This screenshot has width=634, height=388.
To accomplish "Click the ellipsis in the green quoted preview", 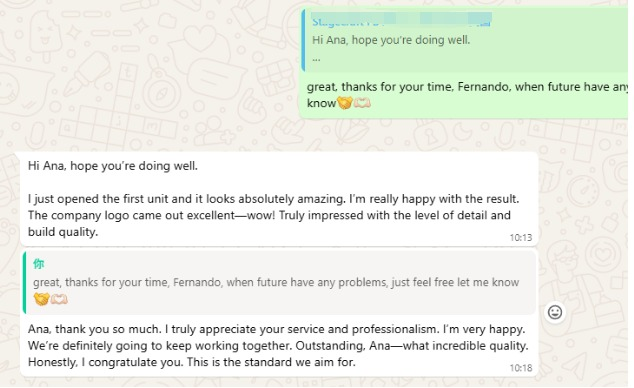I will [316, 59].
